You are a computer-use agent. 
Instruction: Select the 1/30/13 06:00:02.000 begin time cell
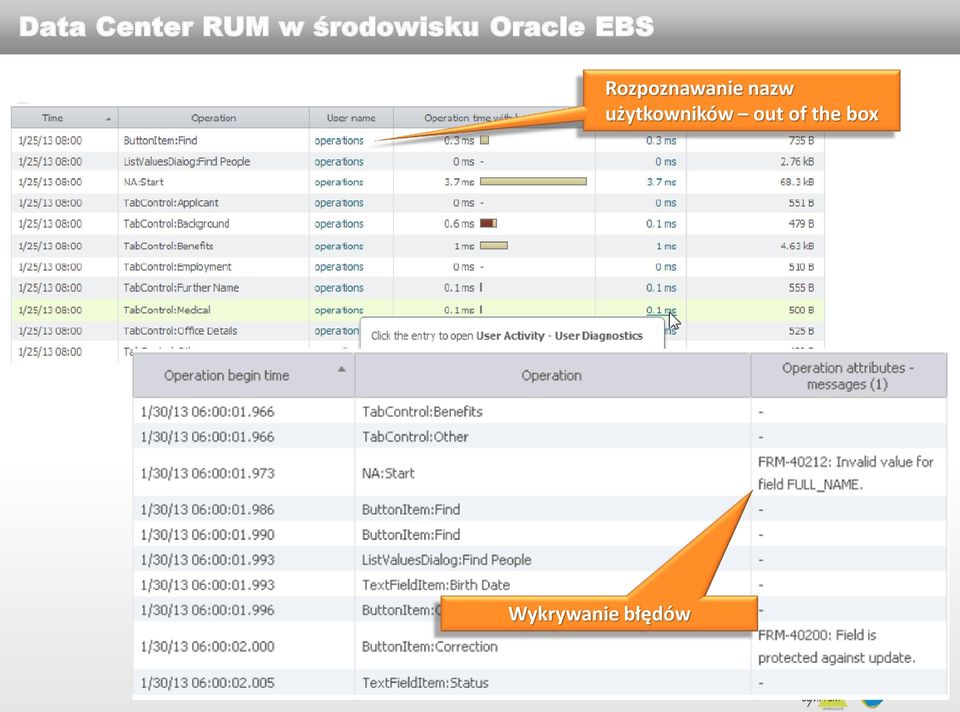pos(208,646)
